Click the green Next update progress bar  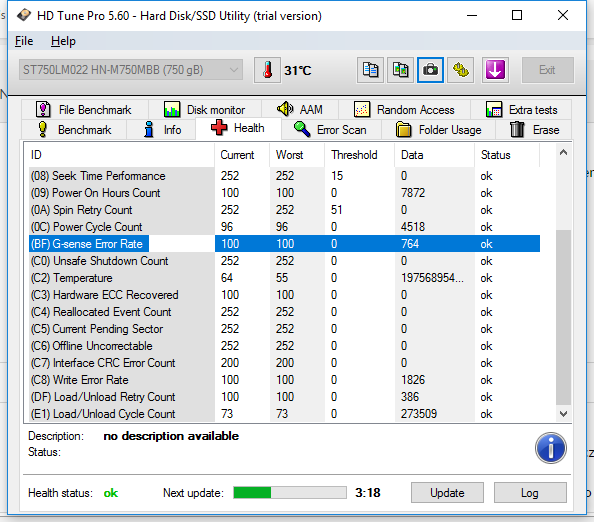[x=290, y=492]
